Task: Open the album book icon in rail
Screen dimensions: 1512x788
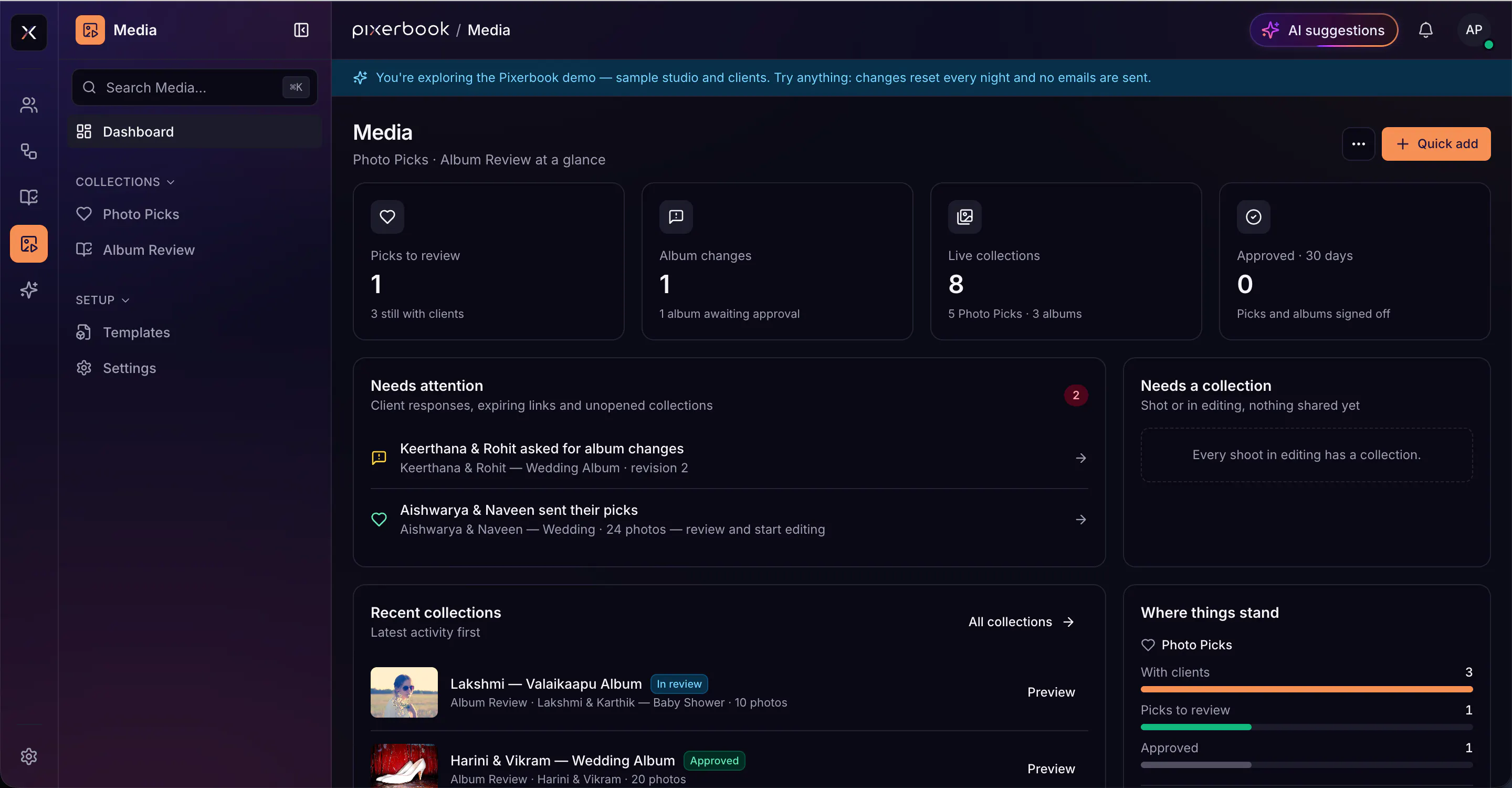Action: click(x=29, y=196)
